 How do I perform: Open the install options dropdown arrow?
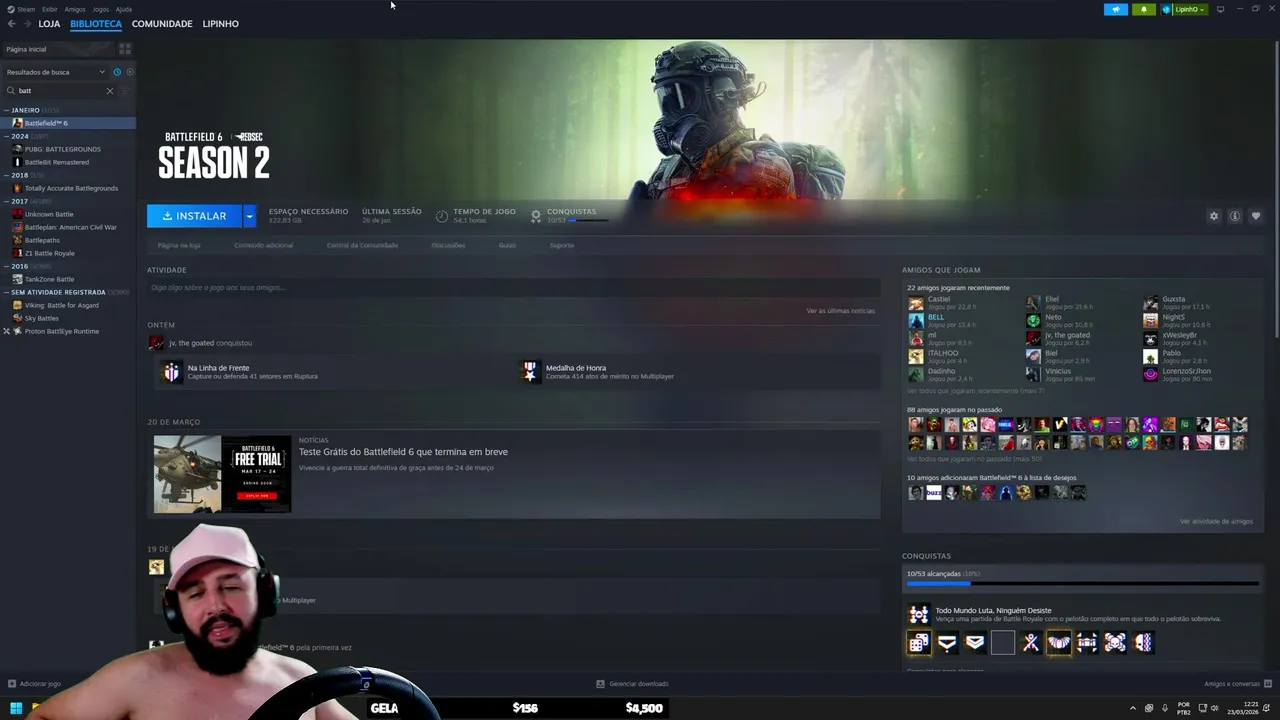250,216
